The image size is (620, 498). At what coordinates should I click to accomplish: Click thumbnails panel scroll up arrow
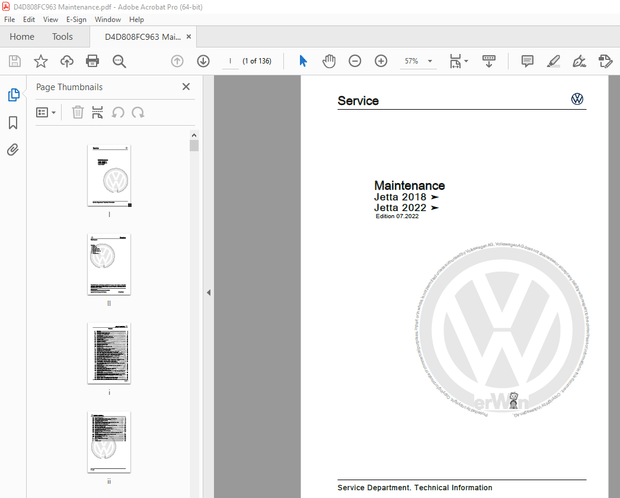pyautogui.click(x=194, y=135)
